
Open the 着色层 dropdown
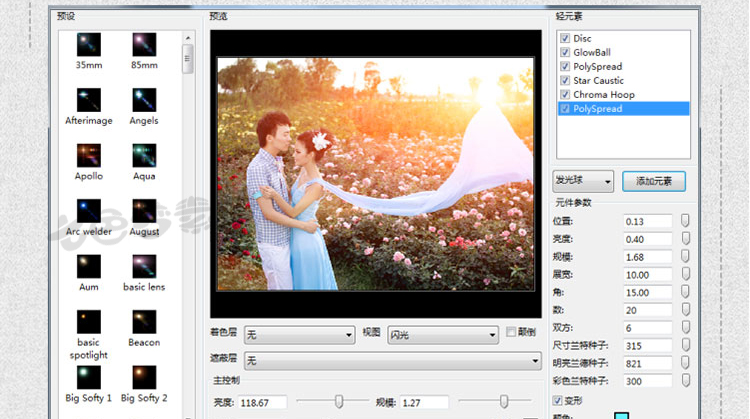(x=299, y=335)
